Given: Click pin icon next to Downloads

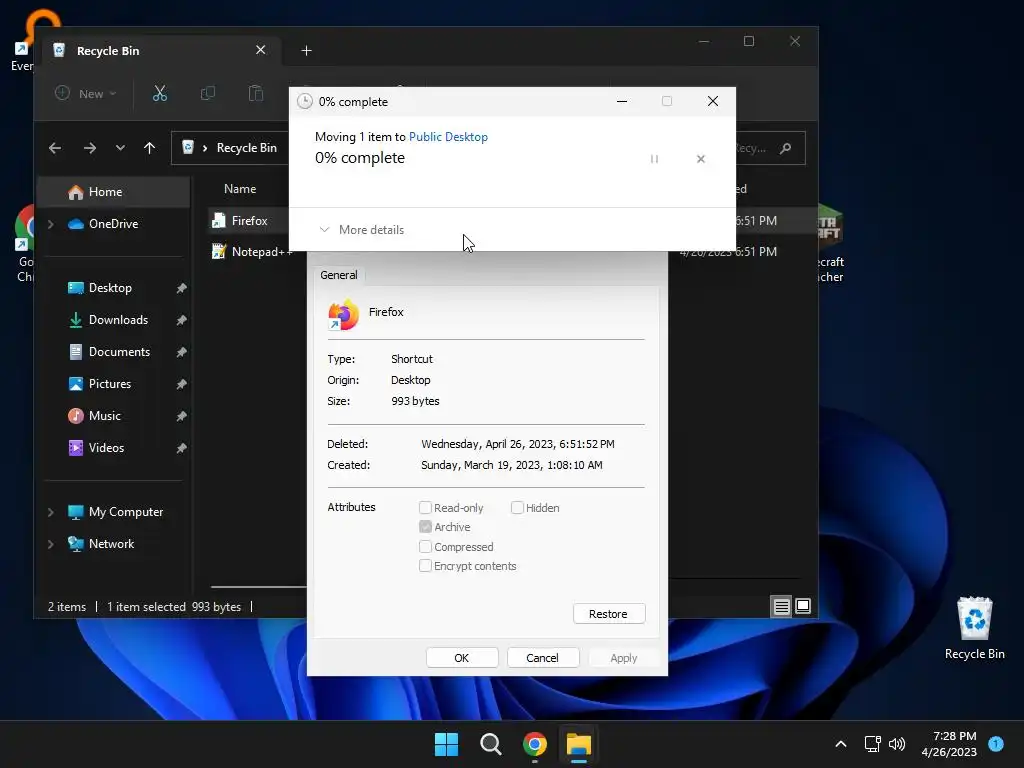Looking at the screenshot, I should pos(182,320).
